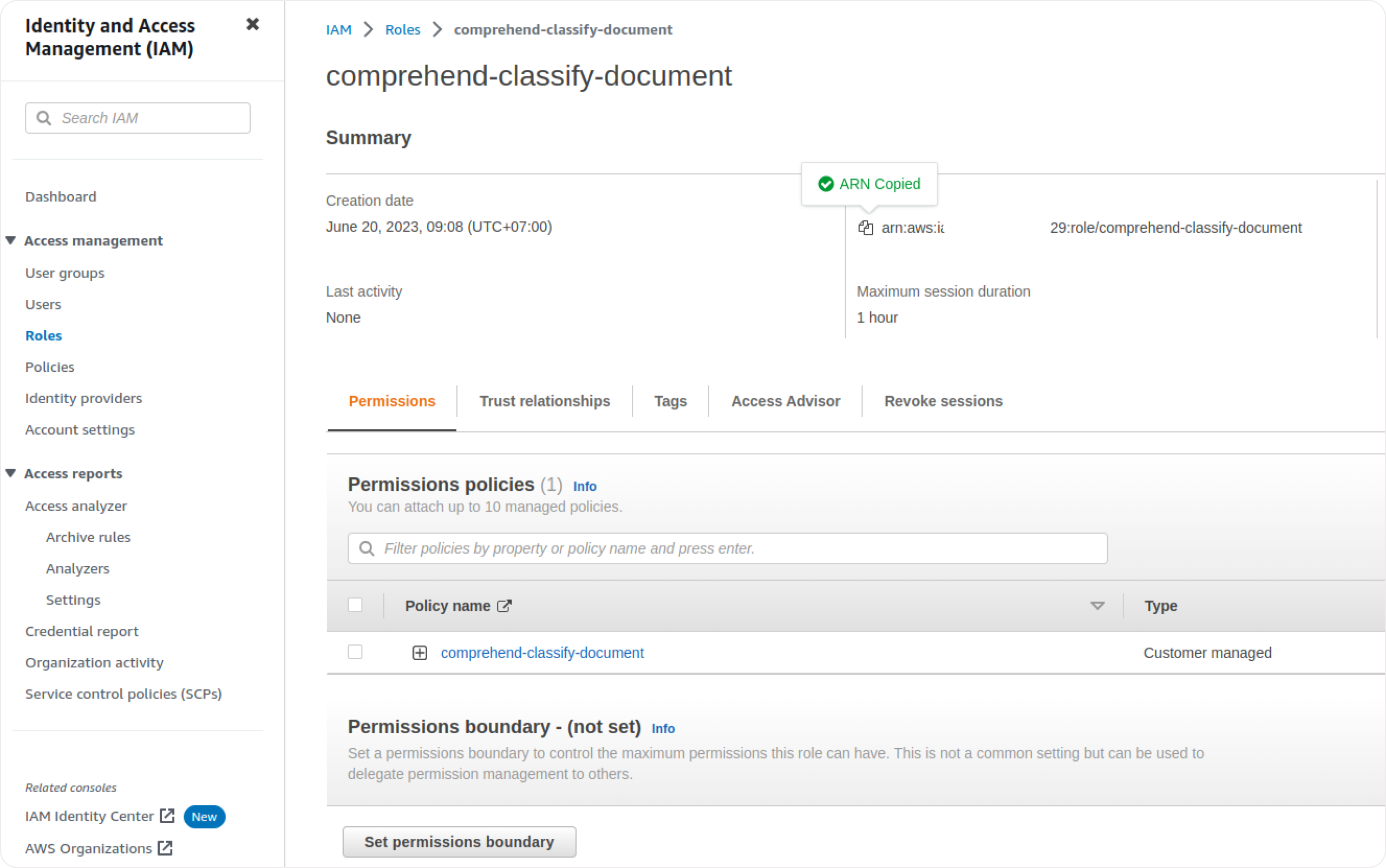
Task: Click the green ARN Copied check icon
Action: point(826,185)
